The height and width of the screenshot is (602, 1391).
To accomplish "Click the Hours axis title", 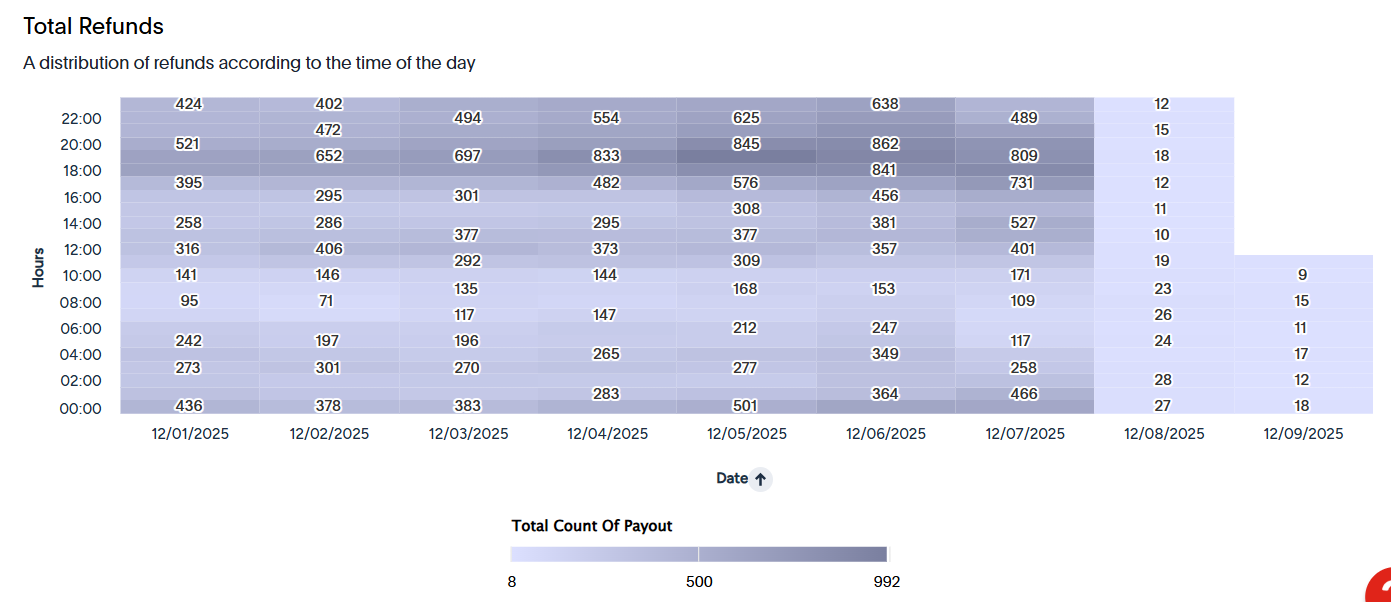I will tap(38, 268).
